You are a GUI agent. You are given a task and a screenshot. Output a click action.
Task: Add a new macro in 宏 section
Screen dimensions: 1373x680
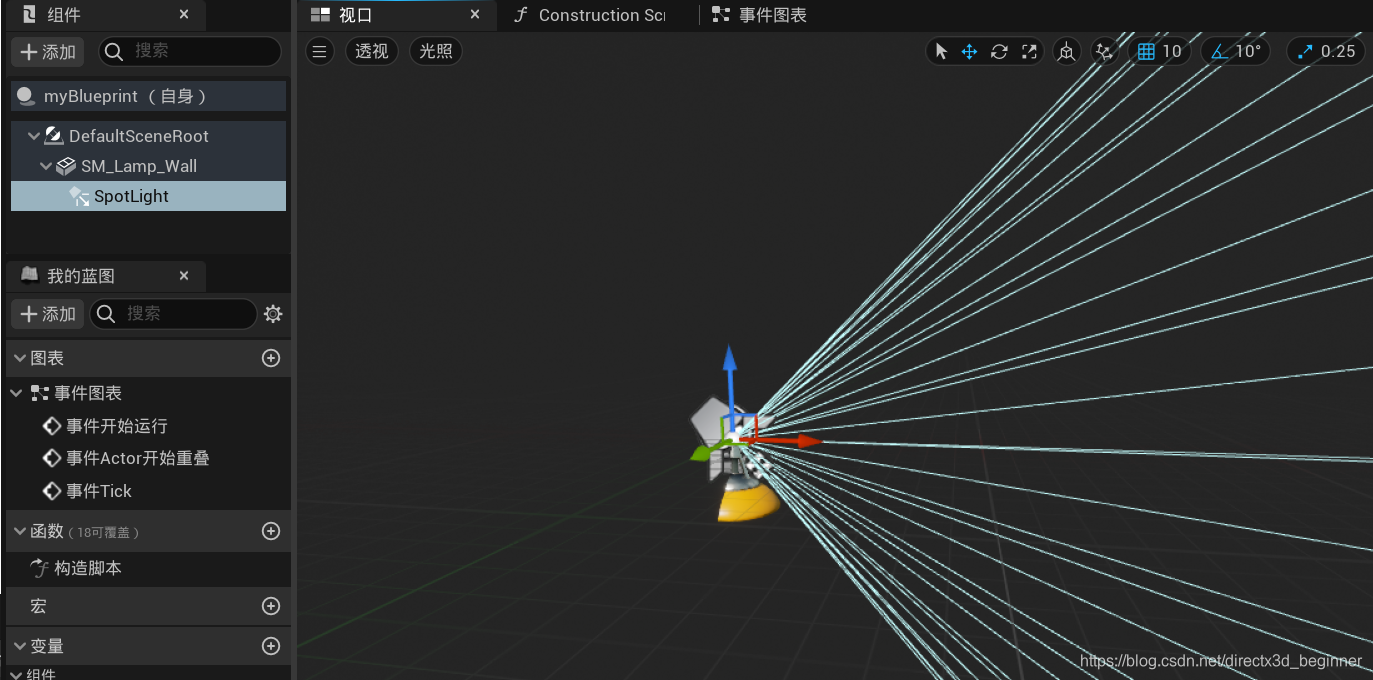(x=271, y=606)
